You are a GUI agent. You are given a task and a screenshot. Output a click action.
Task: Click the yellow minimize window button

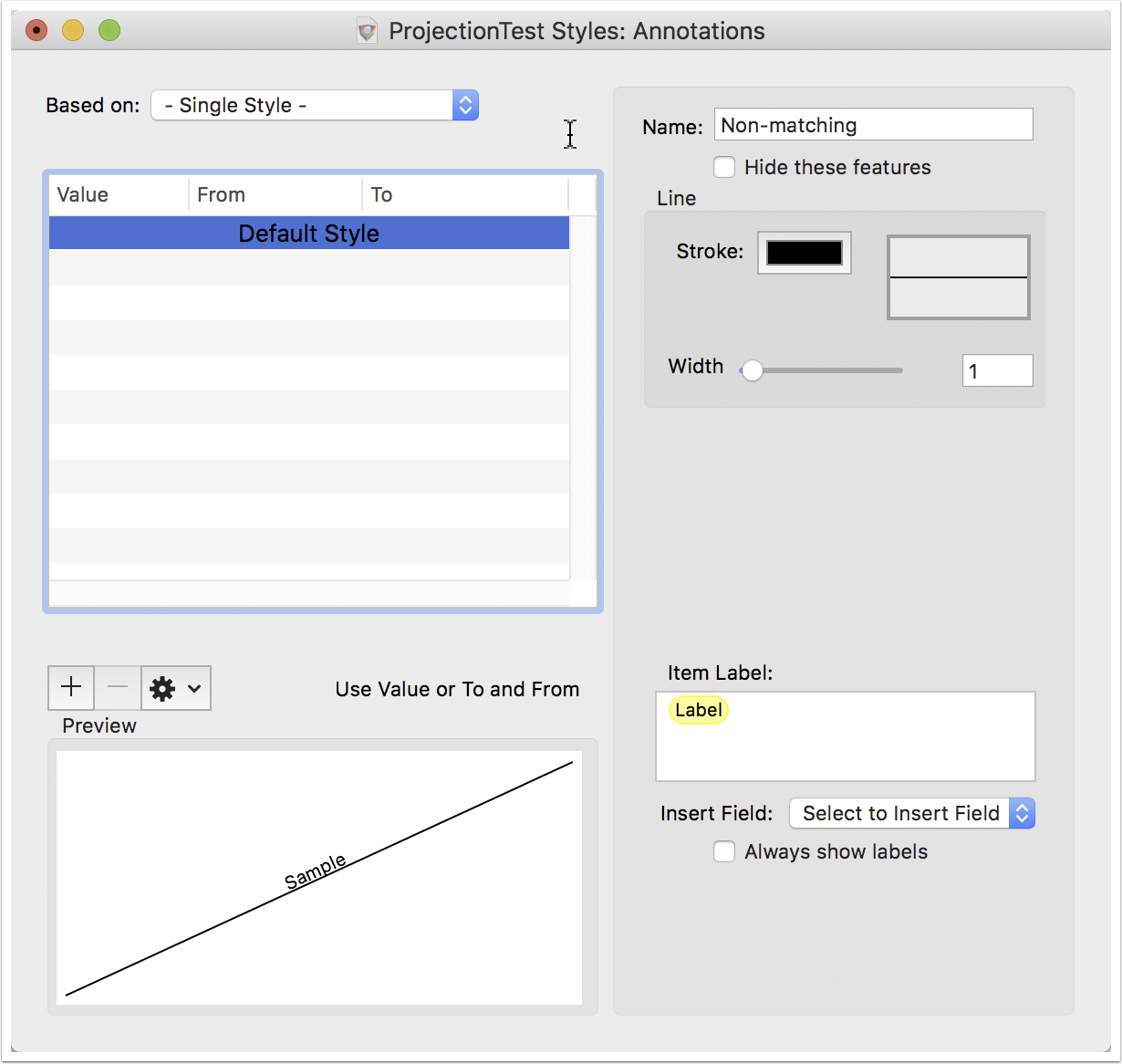[x=73, y=31]
